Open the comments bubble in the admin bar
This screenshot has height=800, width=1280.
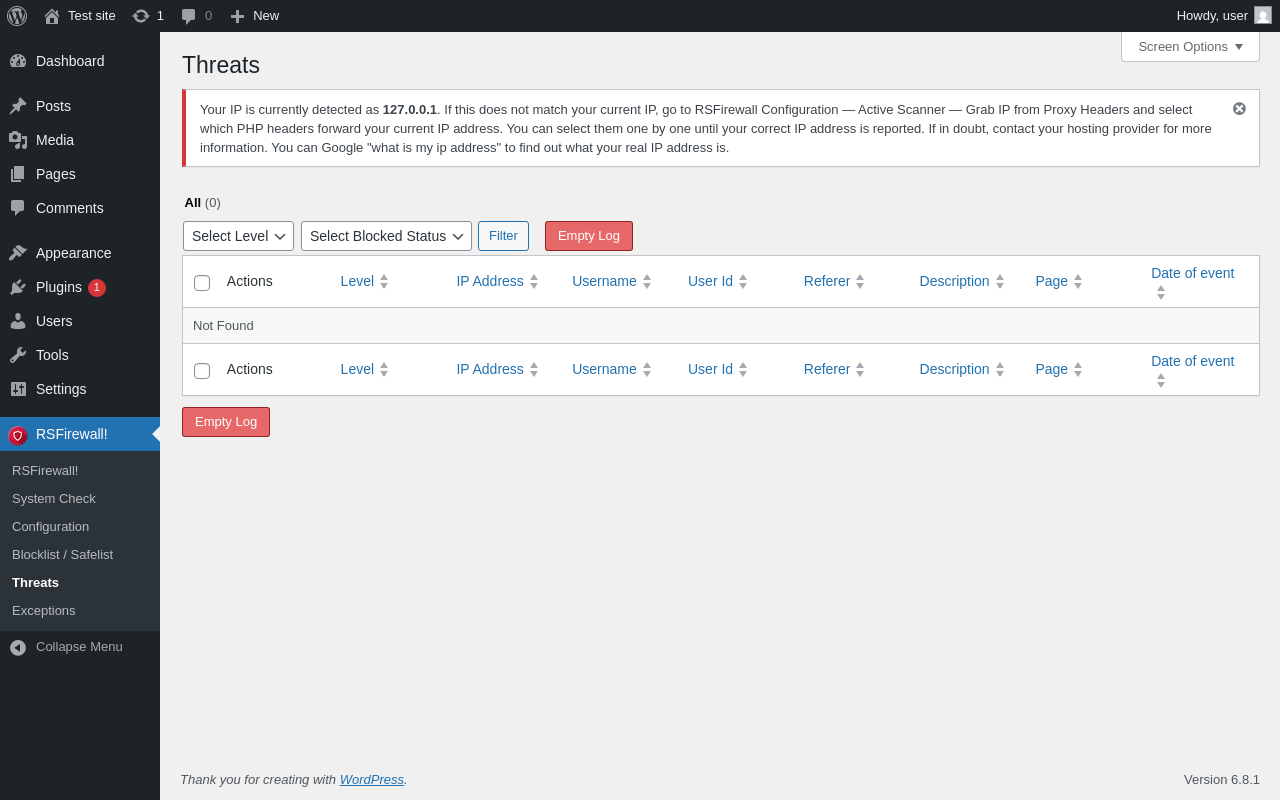pos(189,16)
